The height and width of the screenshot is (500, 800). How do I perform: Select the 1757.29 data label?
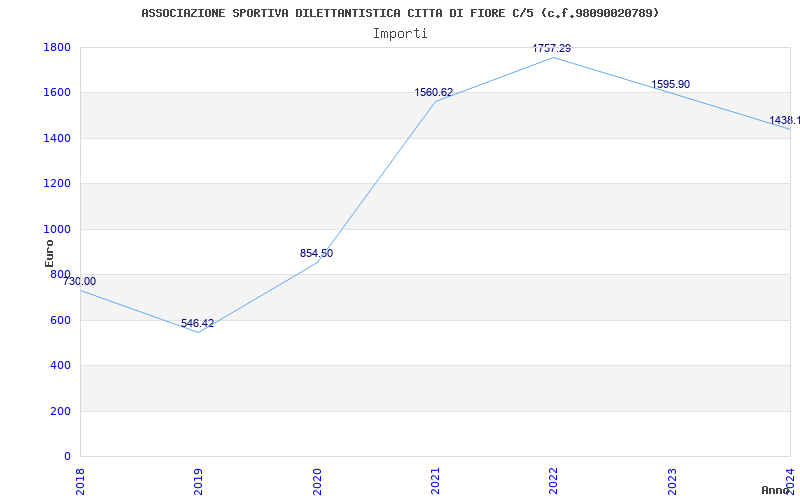552,48
